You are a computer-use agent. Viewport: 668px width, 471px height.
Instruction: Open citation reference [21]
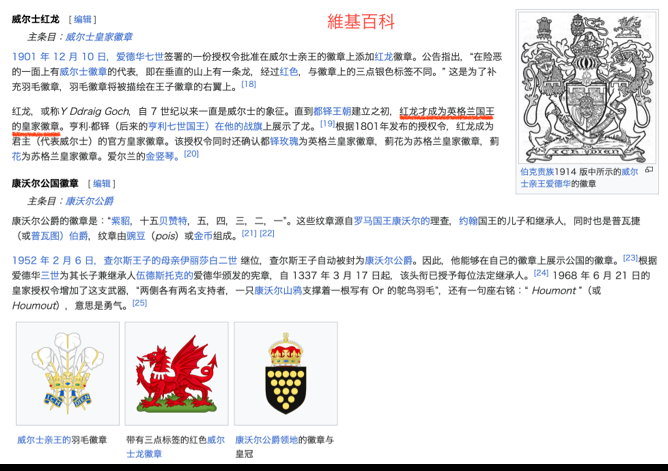(249, 233)
